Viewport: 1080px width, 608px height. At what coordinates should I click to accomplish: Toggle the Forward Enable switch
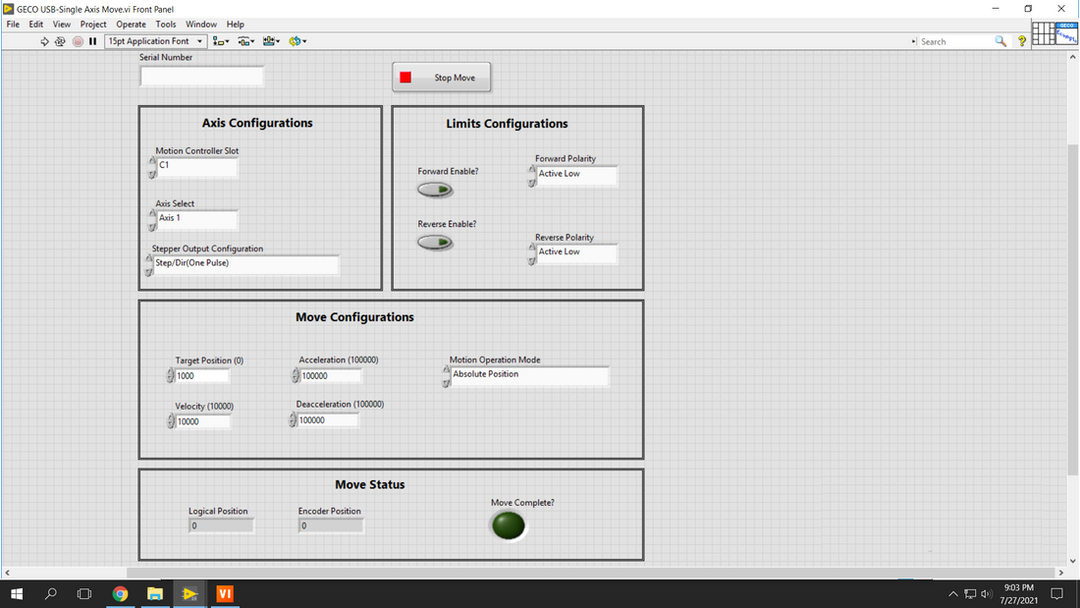click(x=435, y=190)
